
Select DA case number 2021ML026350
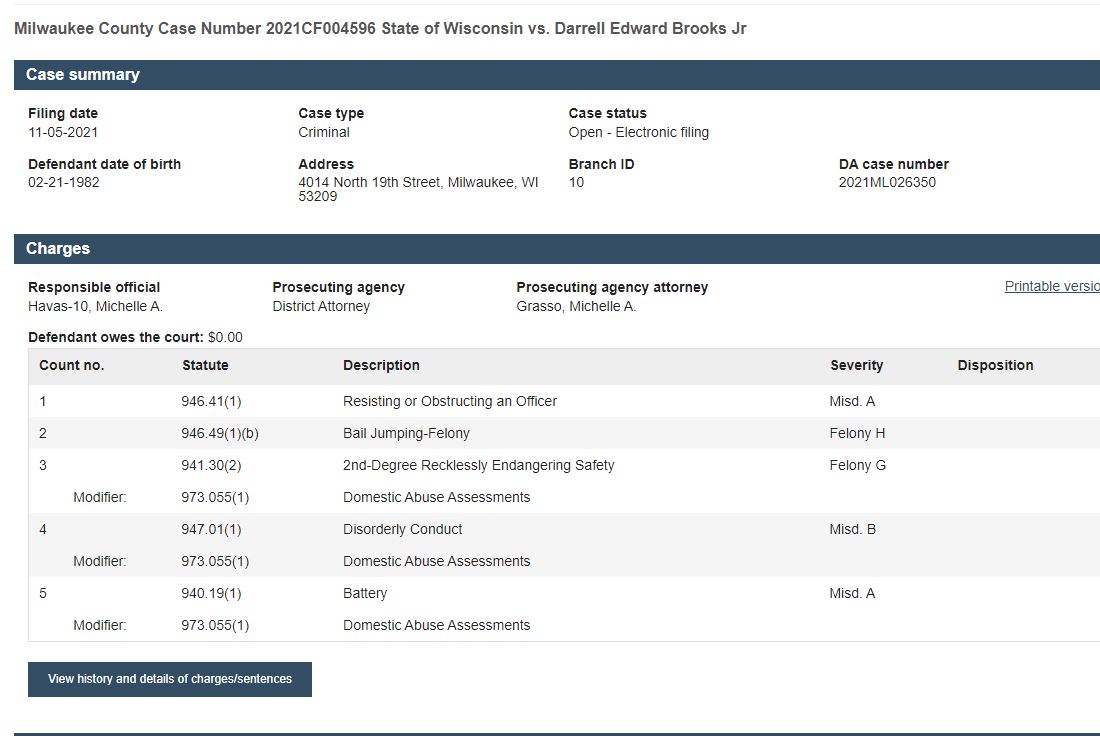(887, 182)
